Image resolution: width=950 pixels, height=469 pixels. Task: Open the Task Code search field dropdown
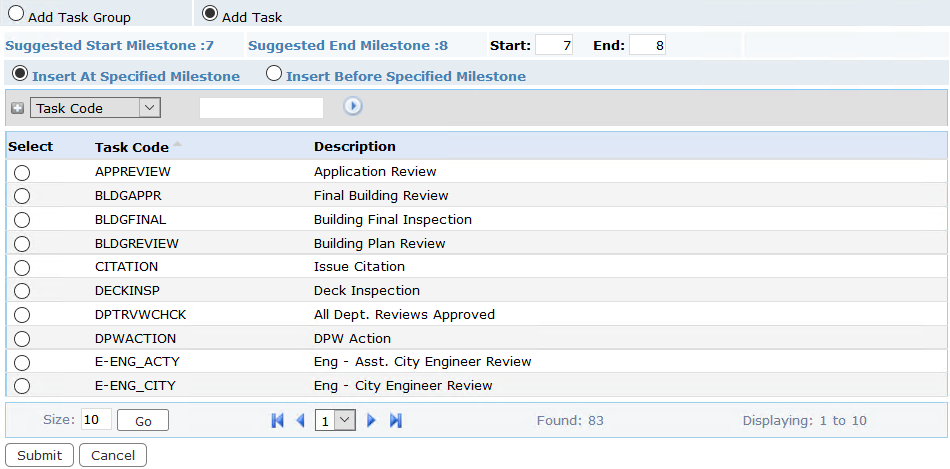pyautogui.click(x=96, y=108)
